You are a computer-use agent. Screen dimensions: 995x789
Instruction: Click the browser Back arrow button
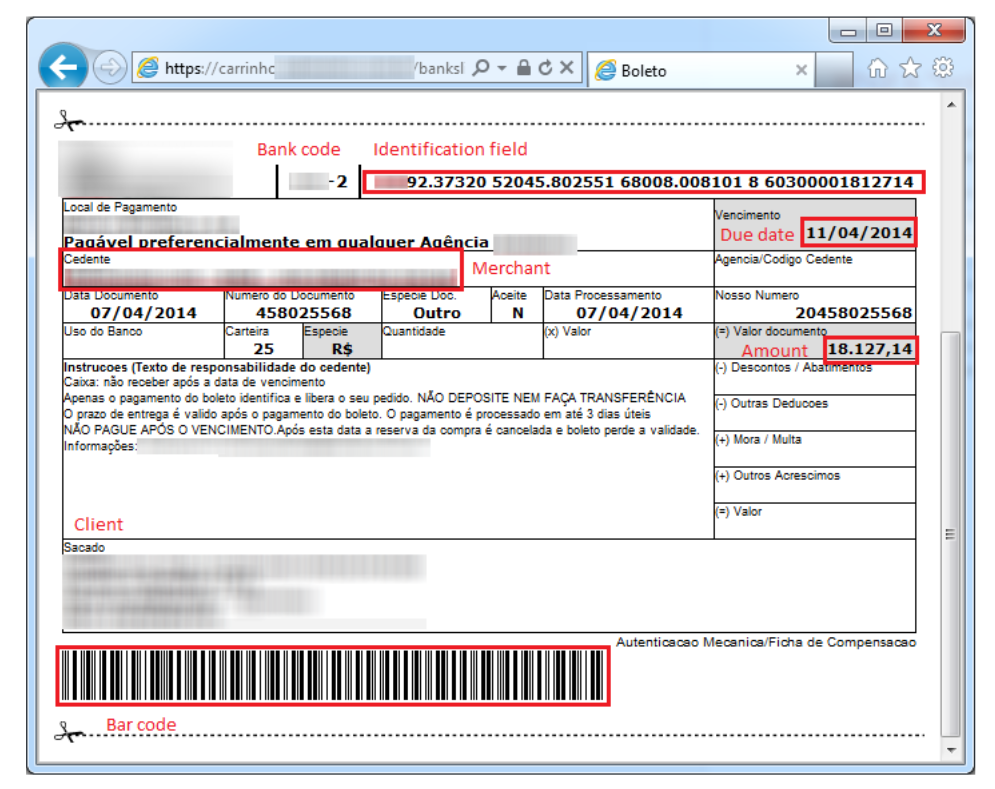[x=63, y=67]
